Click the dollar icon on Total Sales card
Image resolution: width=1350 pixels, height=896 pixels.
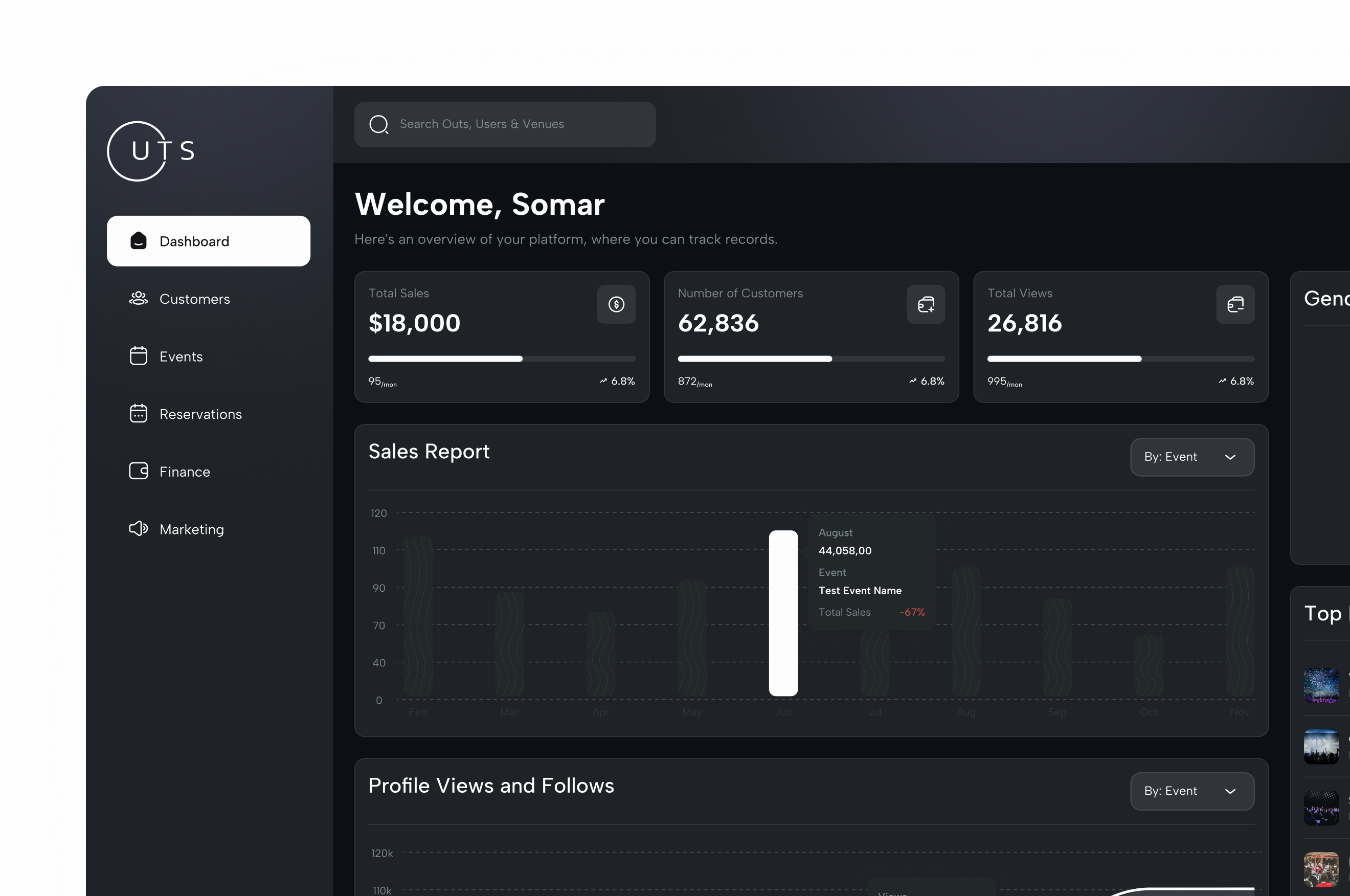616,305
